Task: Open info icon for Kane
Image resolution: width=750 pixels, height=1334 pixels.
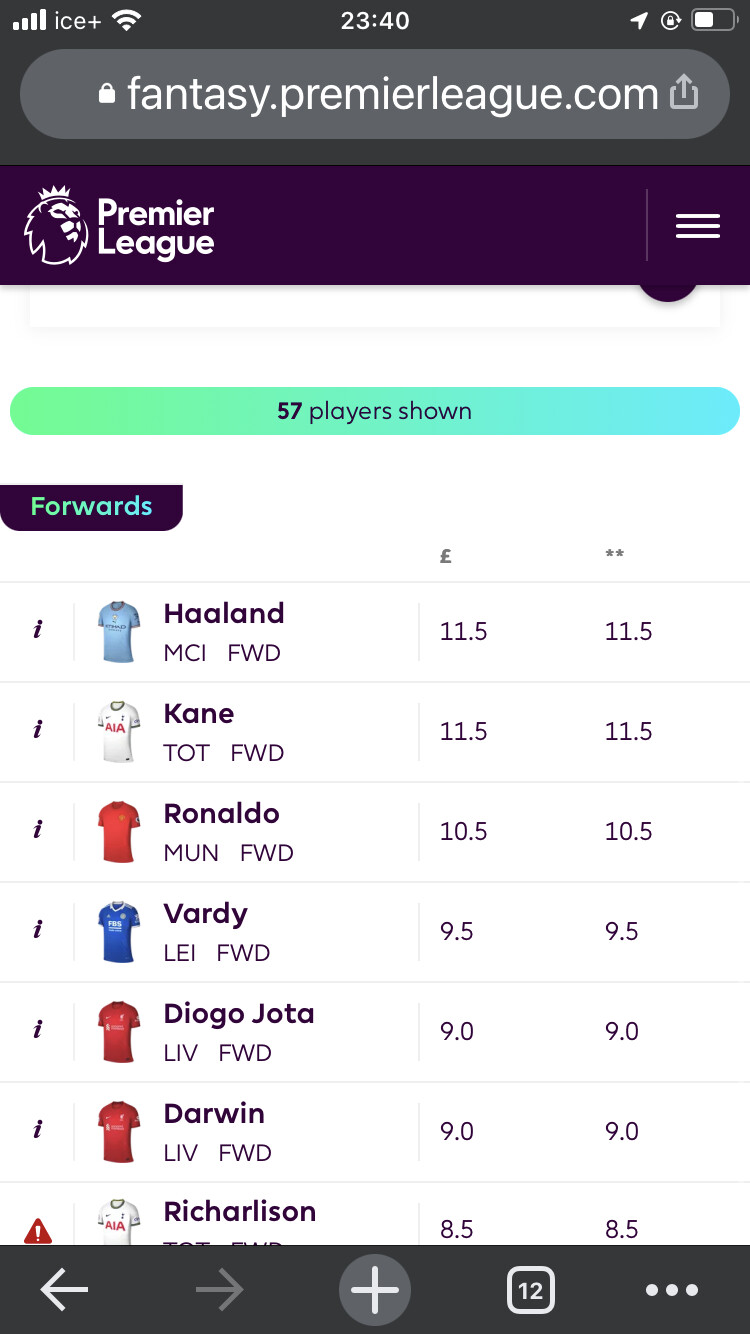Action: [37, 731]
